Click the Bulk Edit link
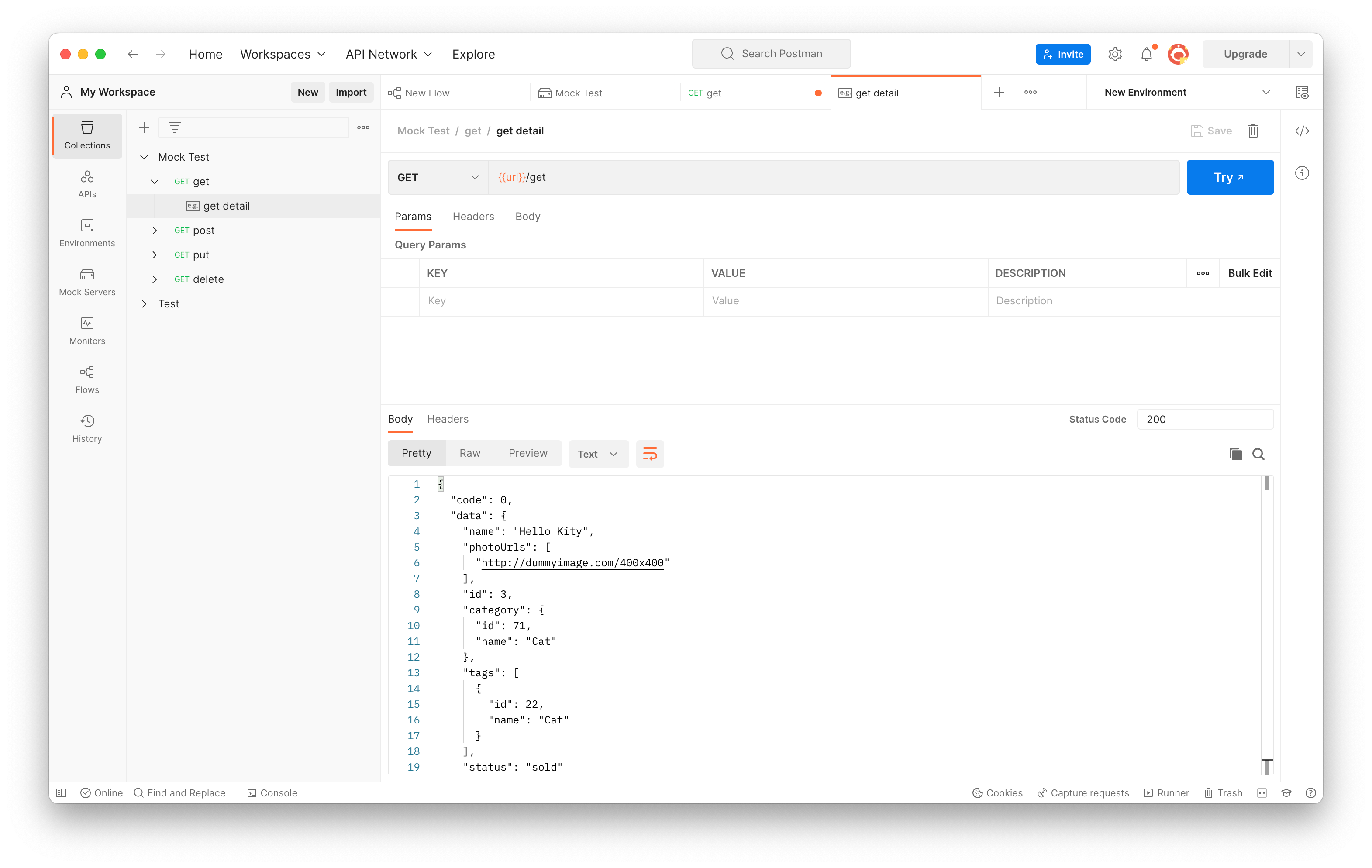 click(1249, 273)
